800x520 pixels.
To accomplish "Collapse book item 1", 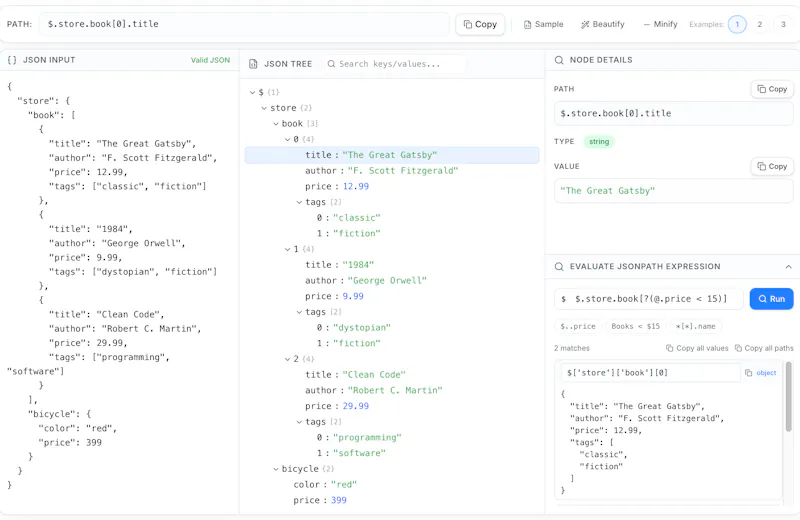I will tap(287, 249).
